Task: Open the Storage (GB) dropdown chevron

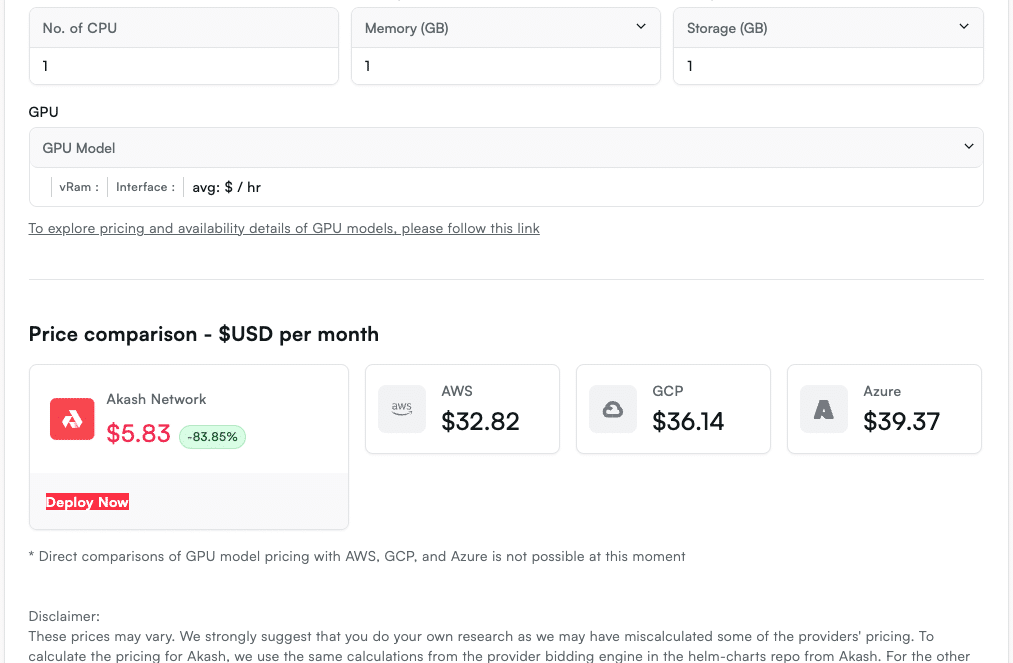Action: (x=963, y=26)
